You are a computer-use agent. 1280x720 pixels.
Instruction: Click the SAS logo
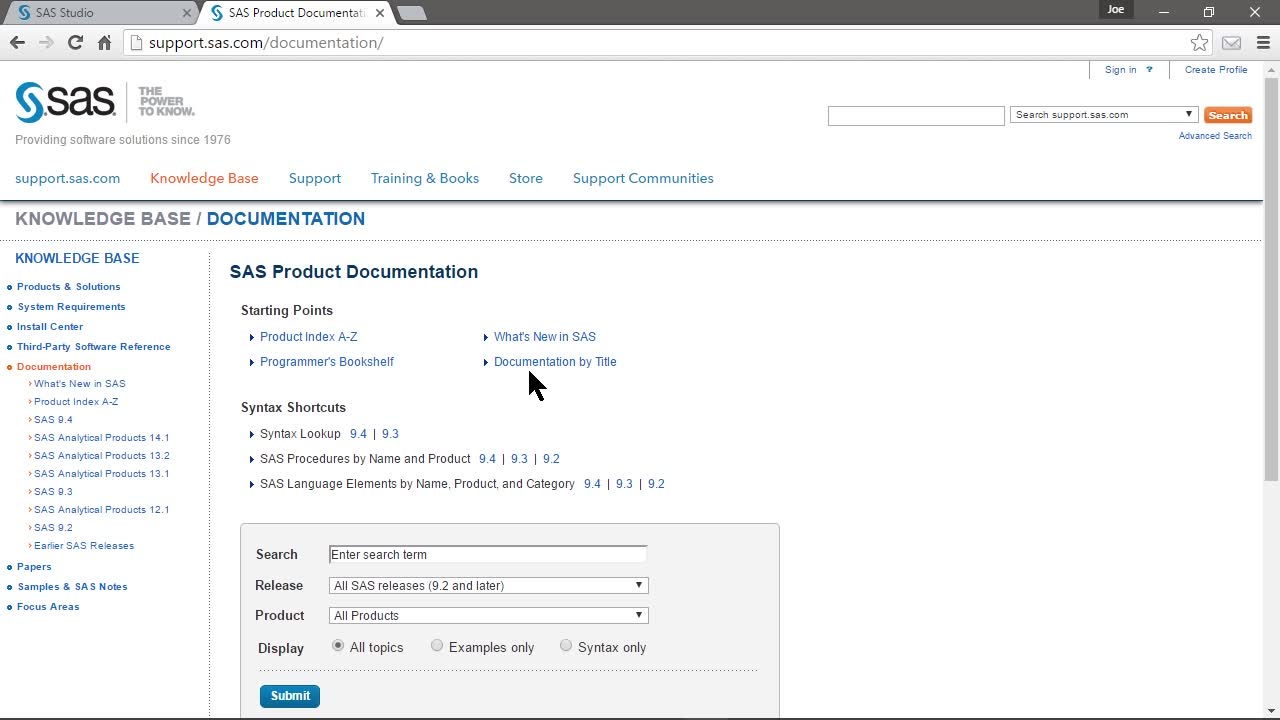click(65, 102)
